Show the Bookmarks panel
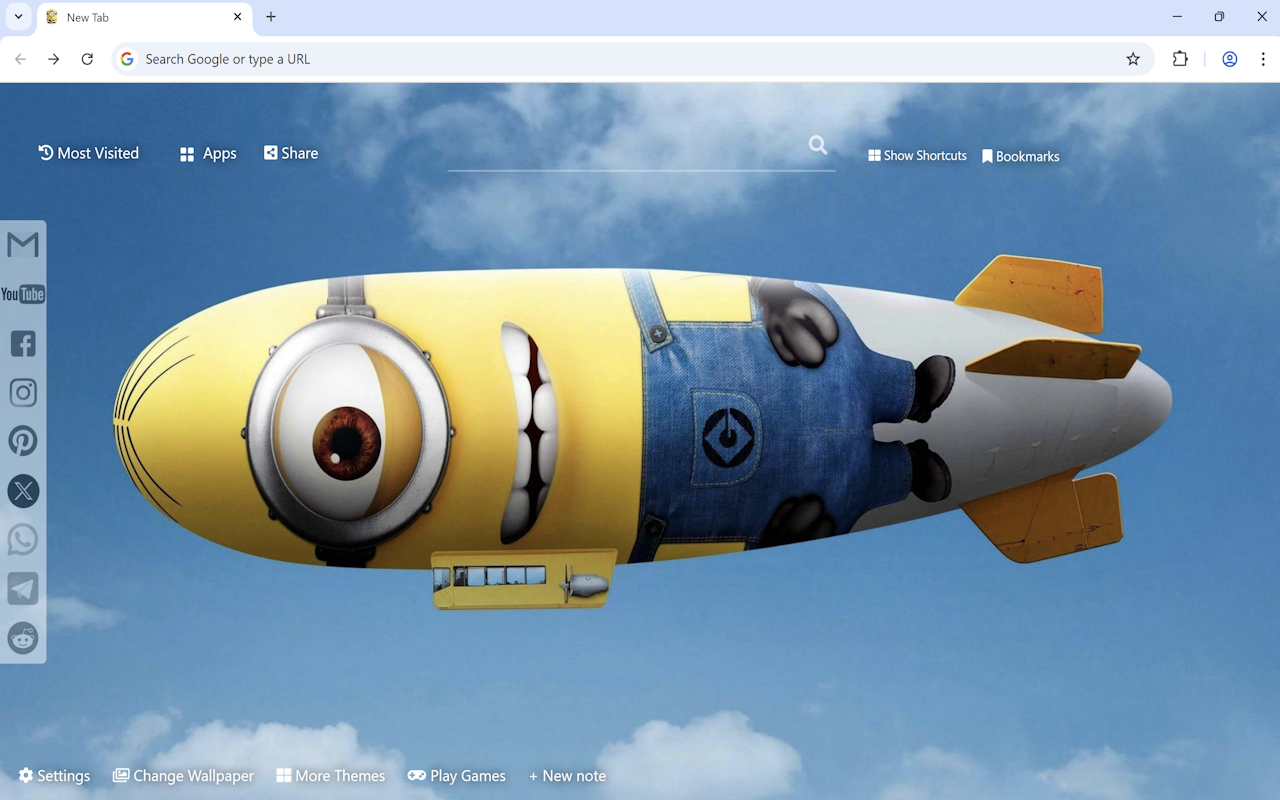 click(x=1020, y=155)
